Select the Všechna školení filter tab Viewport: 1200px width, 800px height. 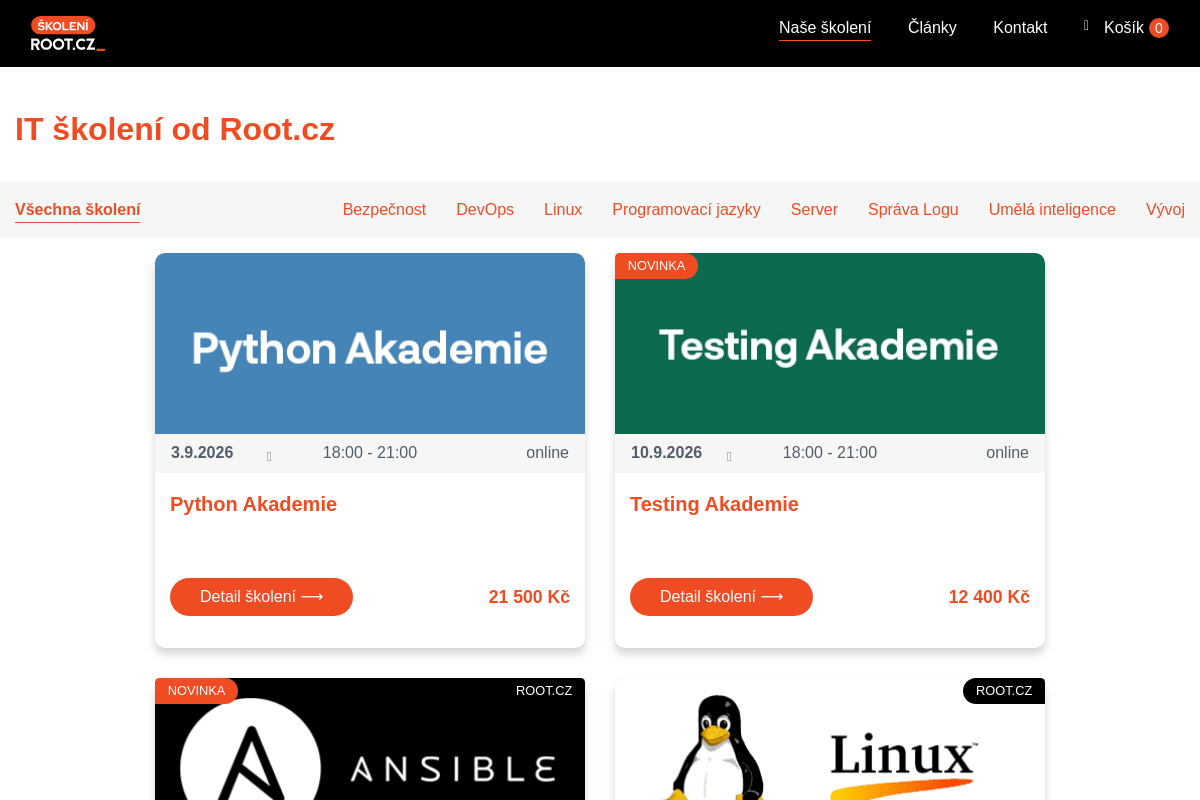point(77,210)
